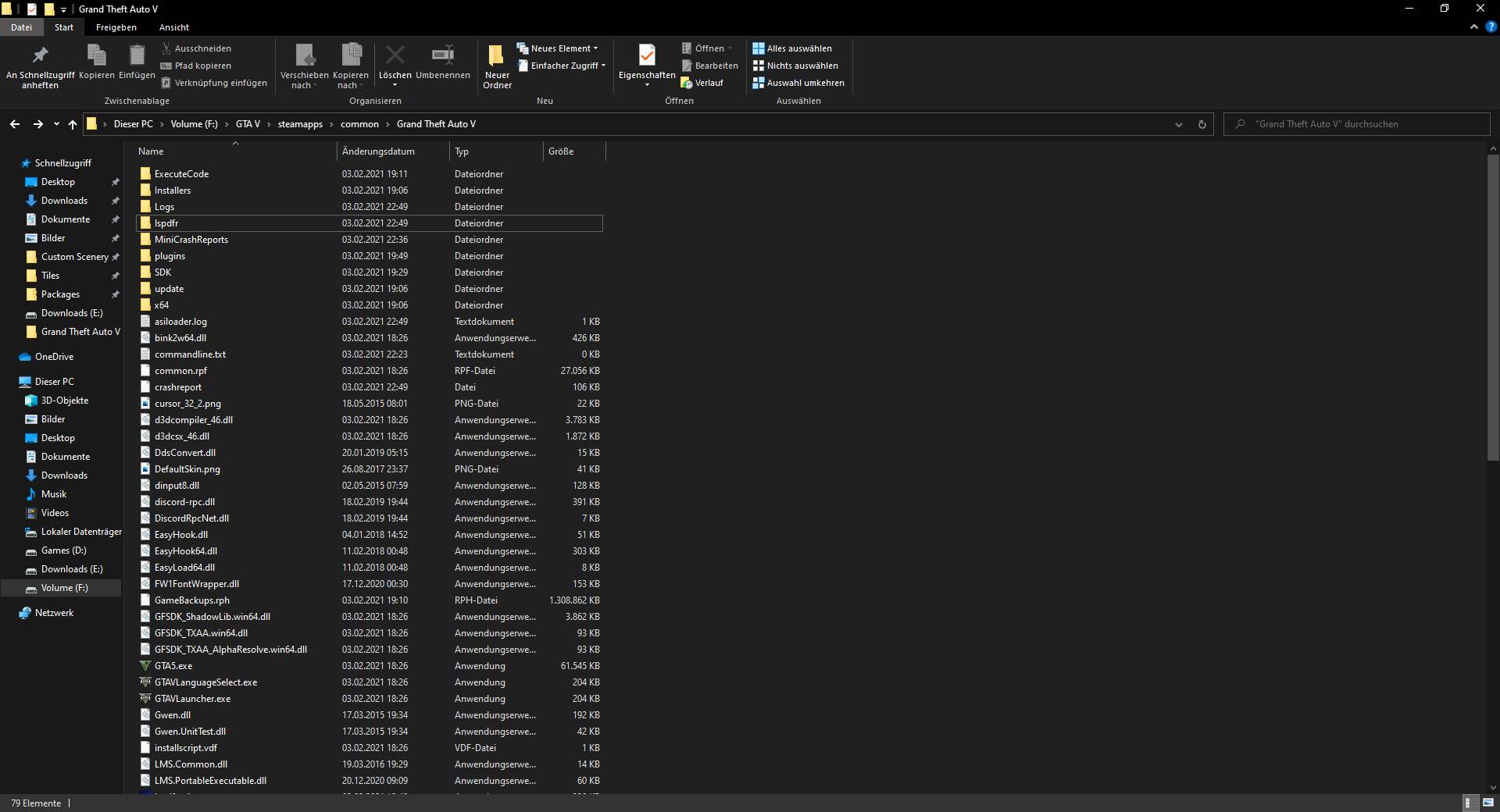Click Alles auswählen button
Image resolution: width=1500 pixels, height=812 pixels.
(792, 48)
